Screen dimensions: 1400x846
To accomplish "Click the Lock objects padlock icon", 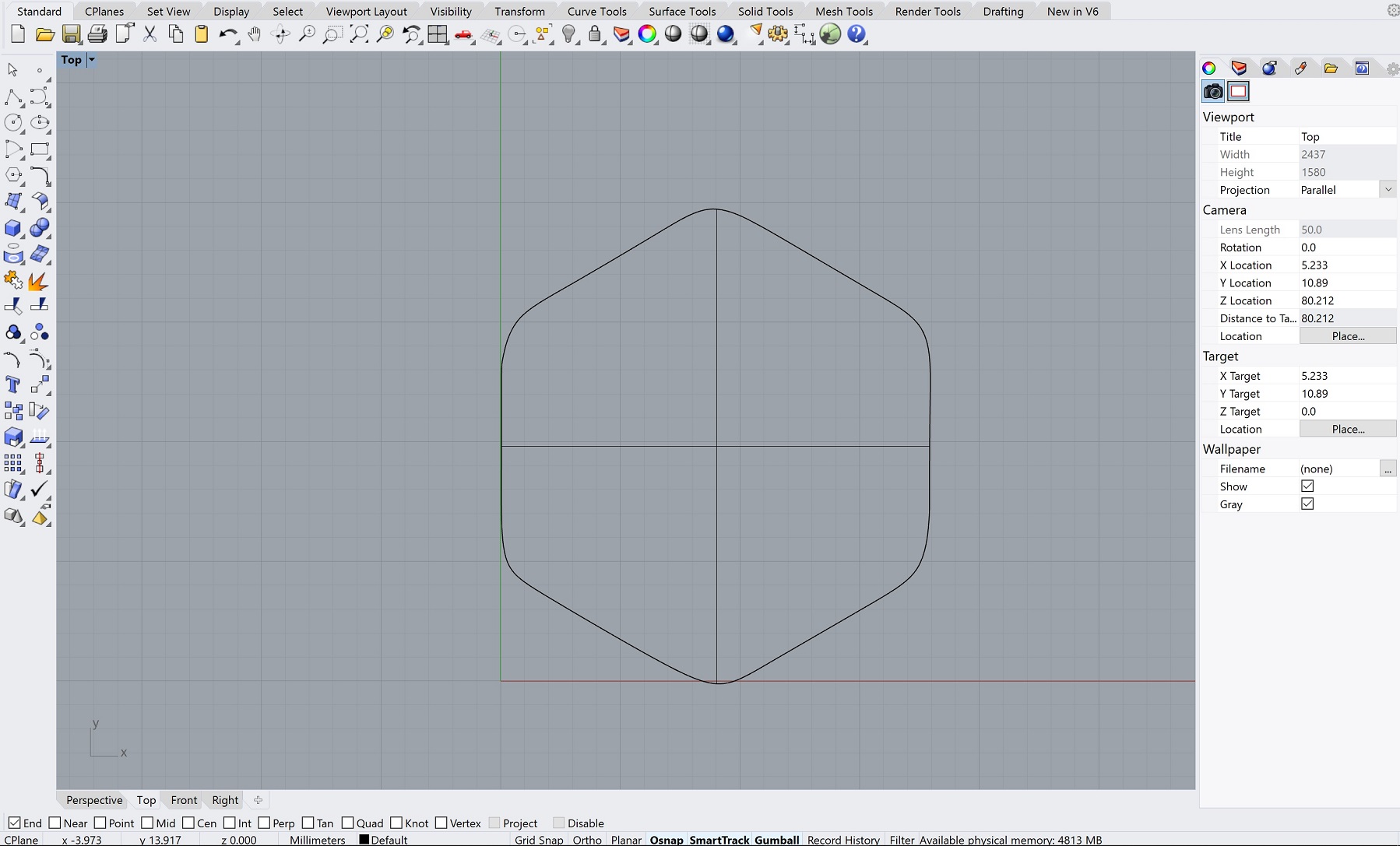I will tap(596, 34).
